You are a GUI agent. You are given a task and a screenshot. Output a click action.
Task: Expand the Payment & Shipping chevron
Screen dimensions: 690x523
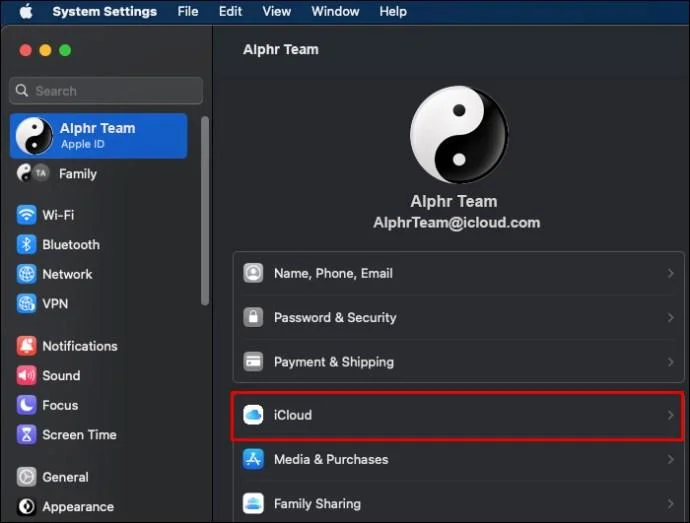point(670,362)
